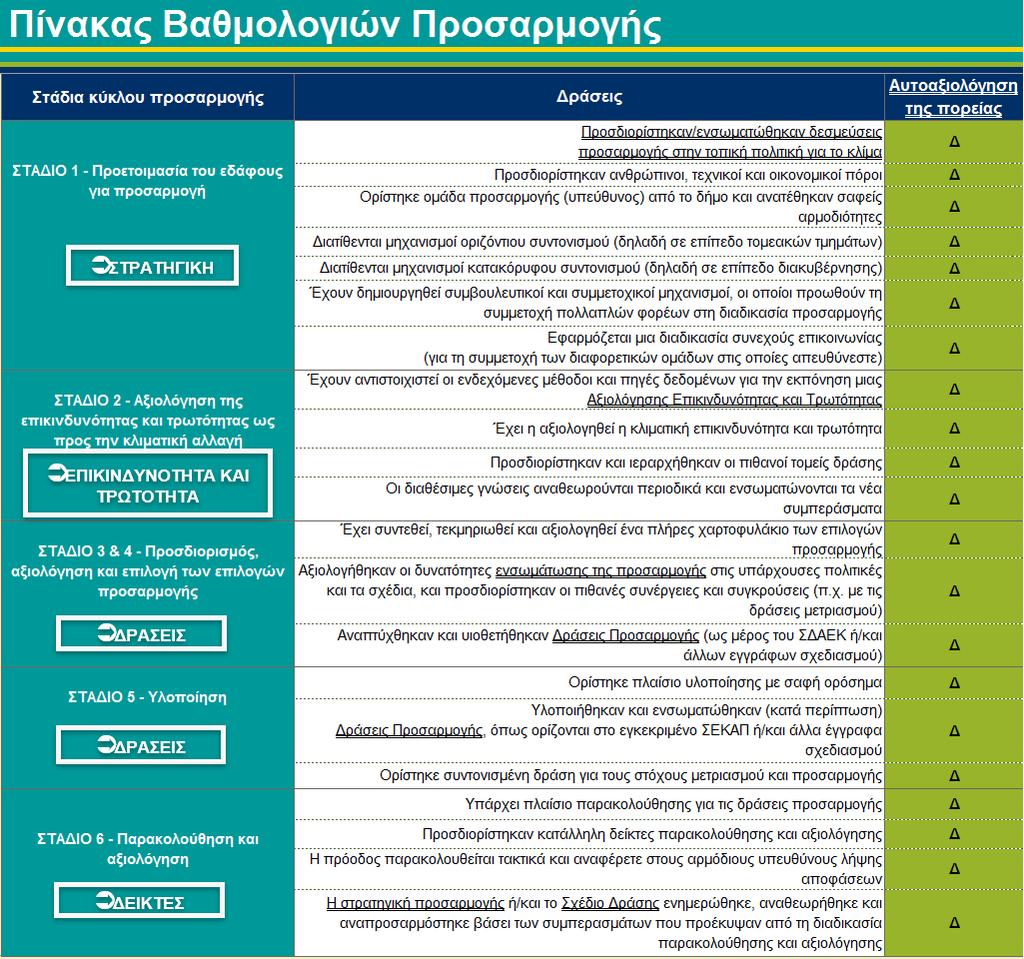Select the Δ rating for Ορίστηκε ομάδα προσαρμογής row

click(954, 206)
